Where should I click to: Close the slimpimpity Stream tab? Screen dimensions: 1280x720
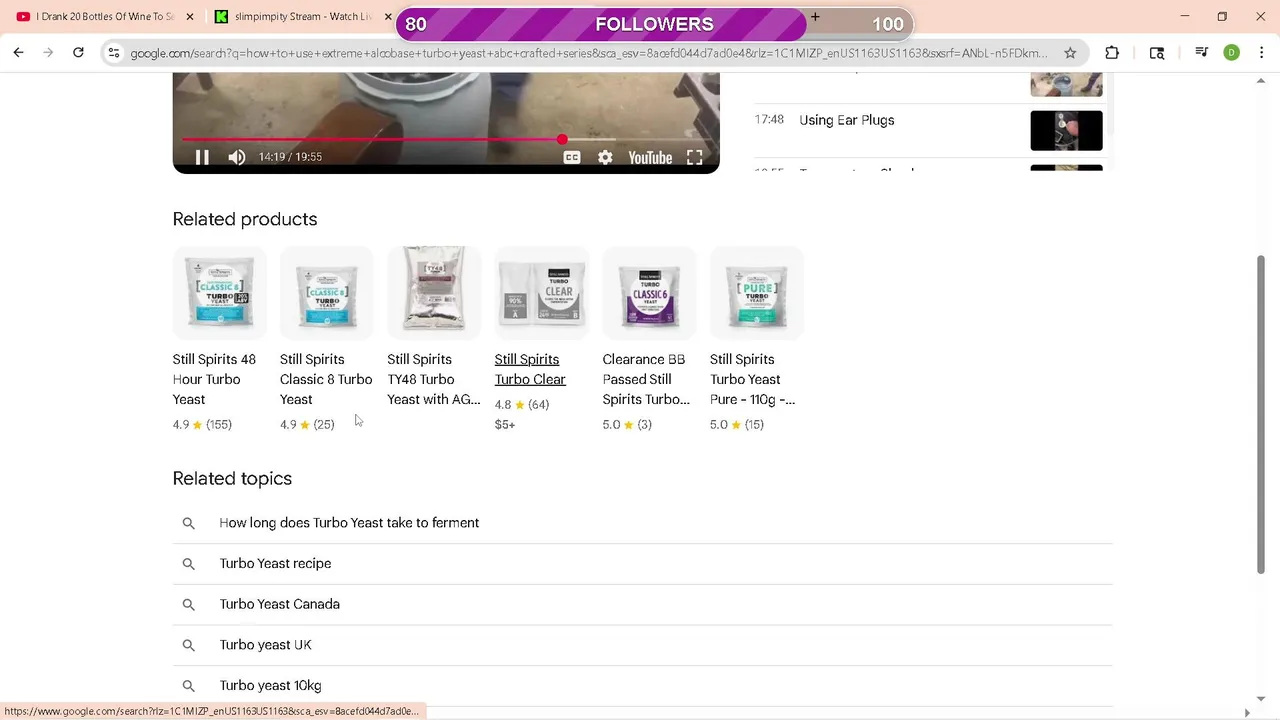pos(388,17)
